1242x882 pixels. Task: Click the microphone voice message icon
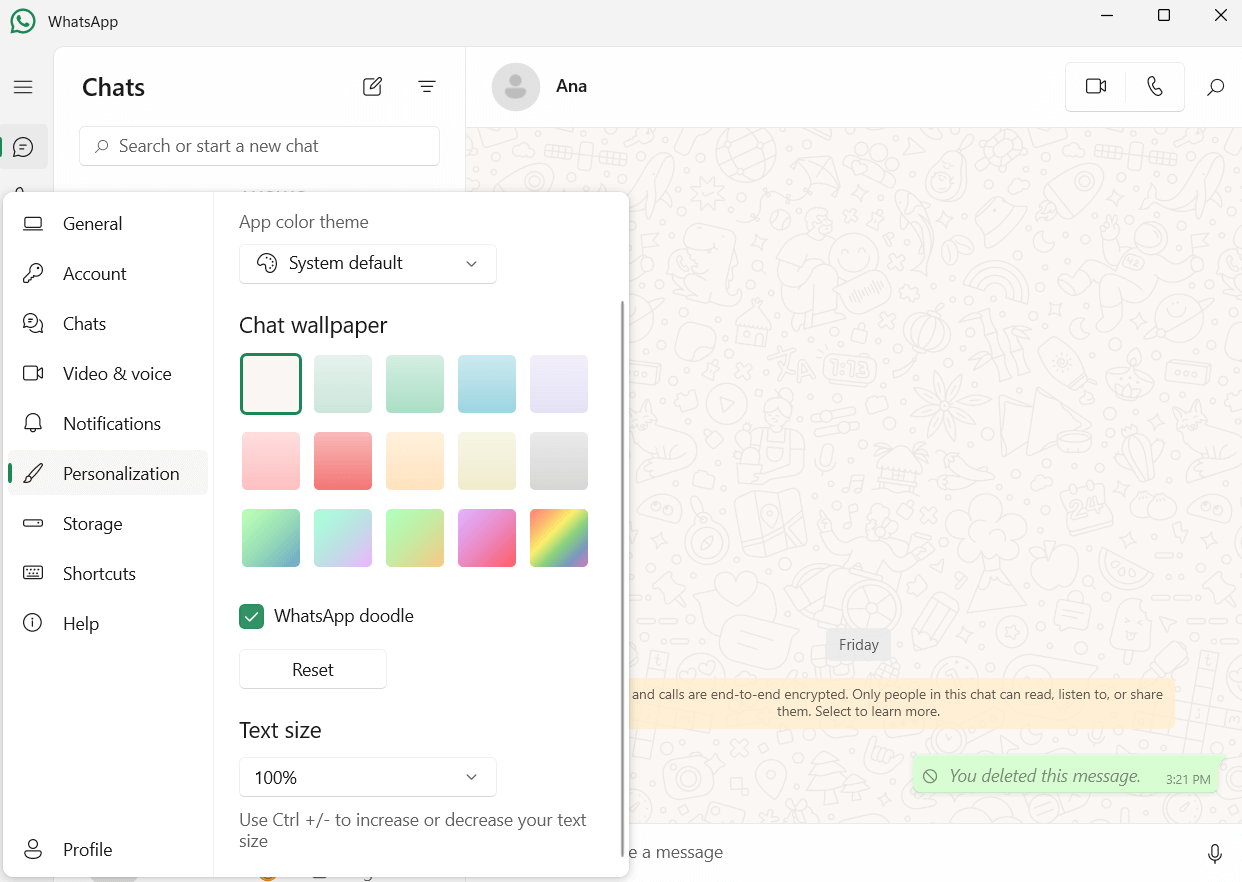pyautogui.click(x=1214, y=853)
